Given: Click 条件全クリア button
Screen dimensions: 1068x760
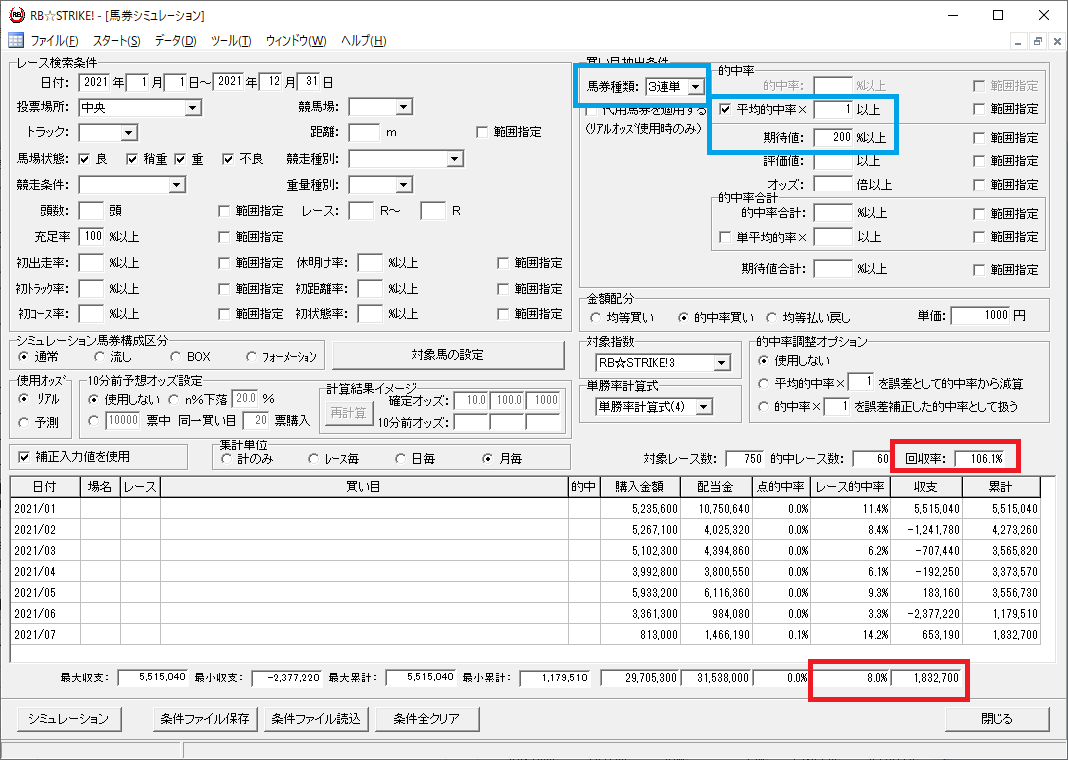Looking at the screenshot, I should [x=427, y=718].
